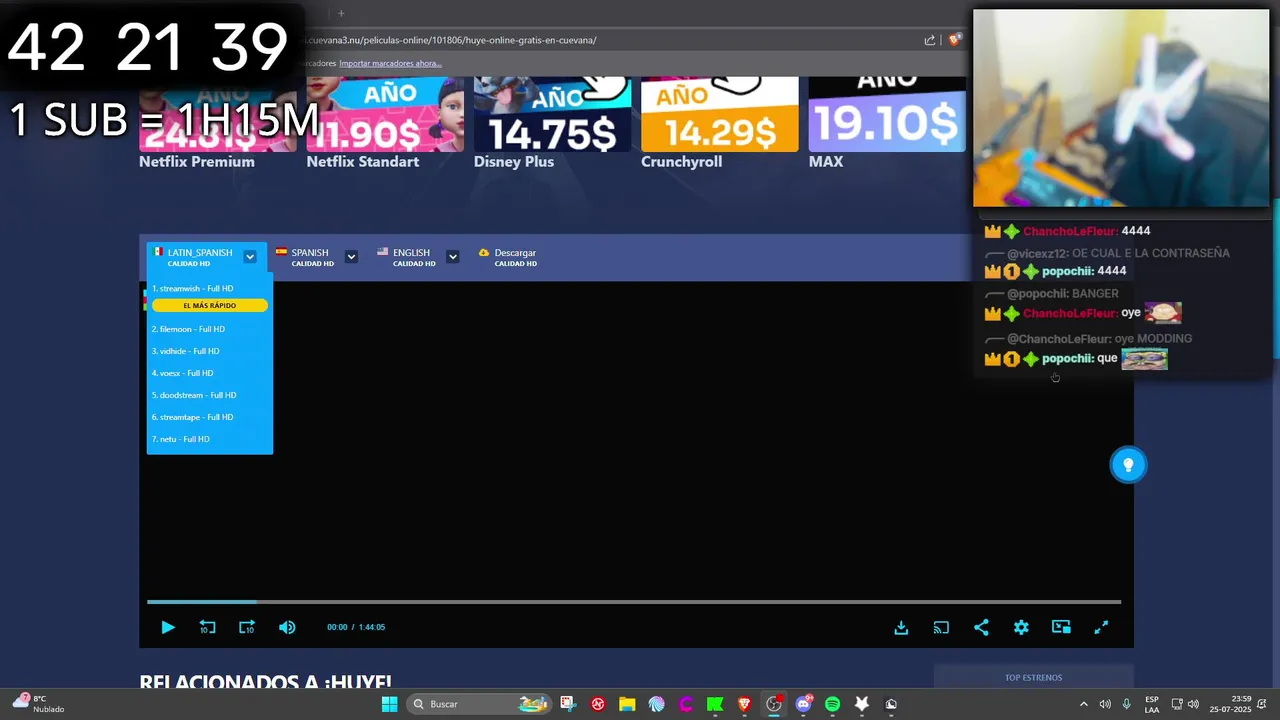Open the ESP LAA language switcher
This screenshot has width=1280, height=720.
(1152, 704)
